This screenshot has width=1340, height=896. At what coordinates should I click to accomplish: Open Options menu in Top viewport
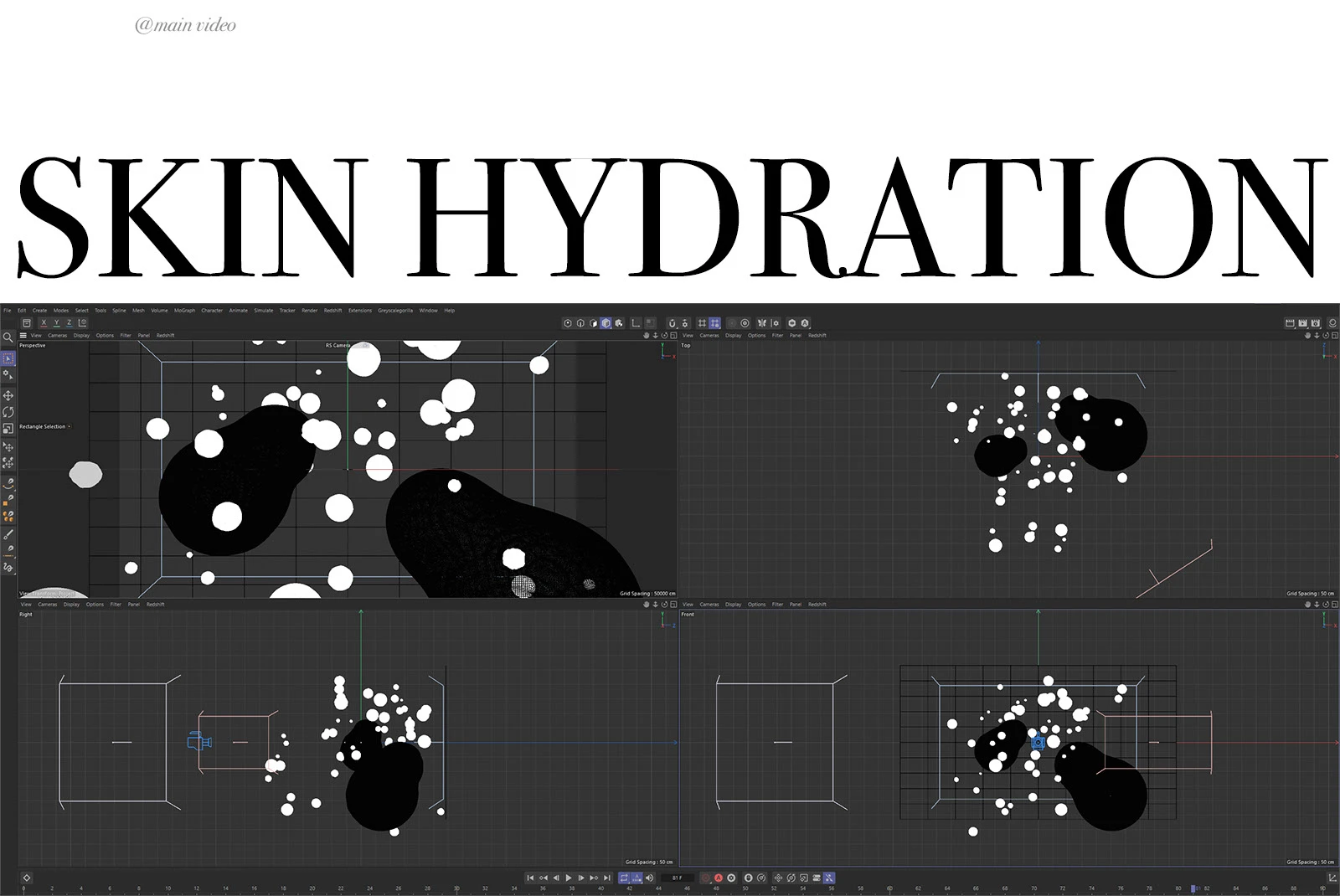tap(757, 335)
